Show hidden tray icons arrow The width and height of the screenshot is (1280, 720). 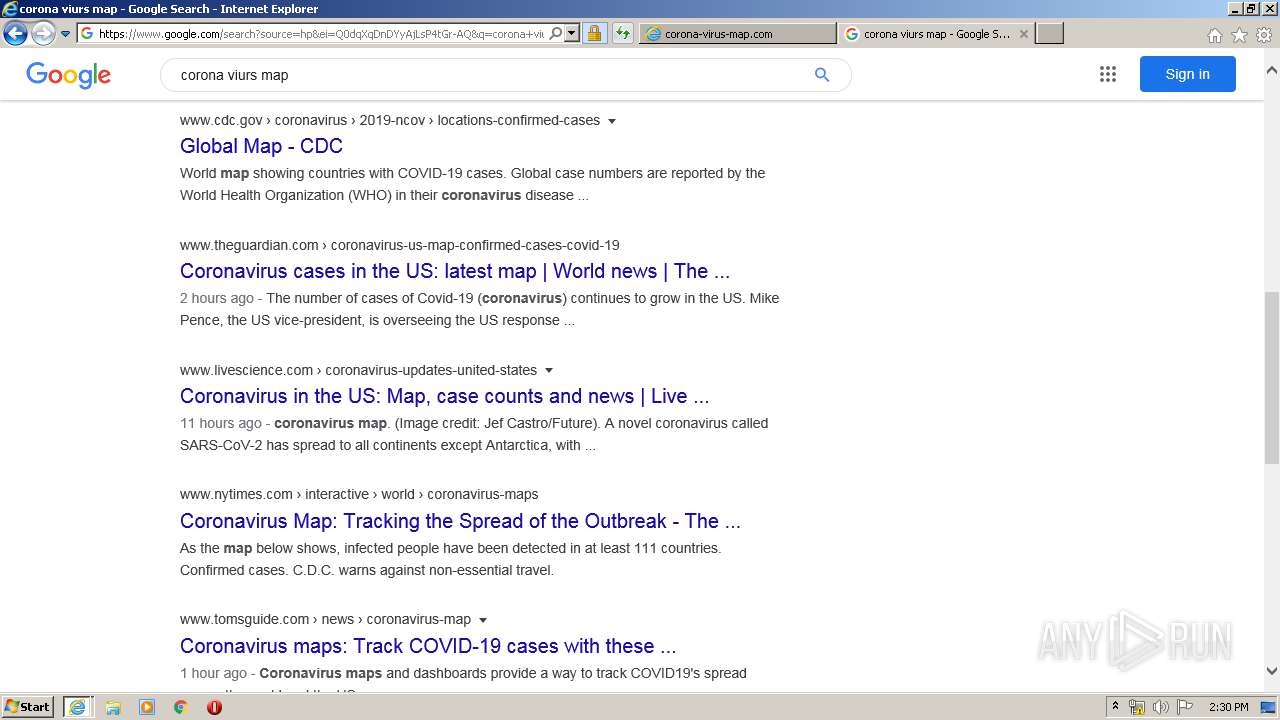pyautogui.click(x=1115, y=707)
